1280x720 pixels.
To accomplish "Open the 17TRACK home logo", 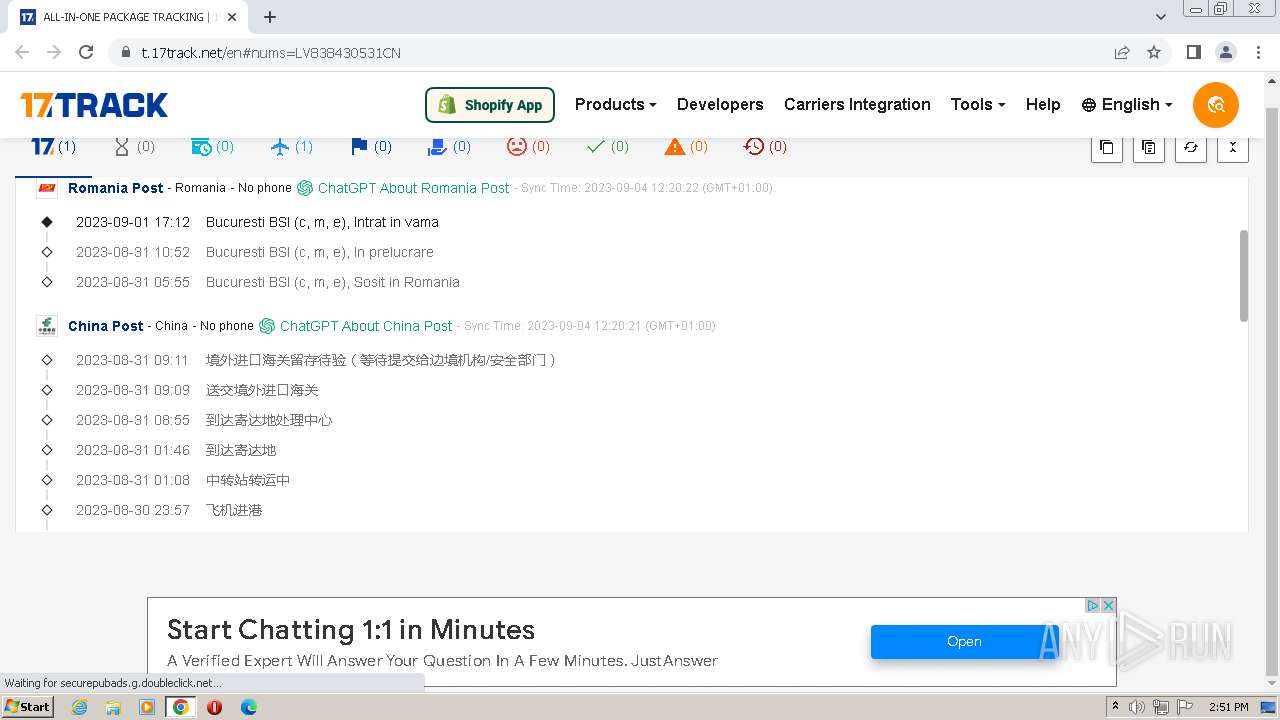I will (x=94, y=105).
